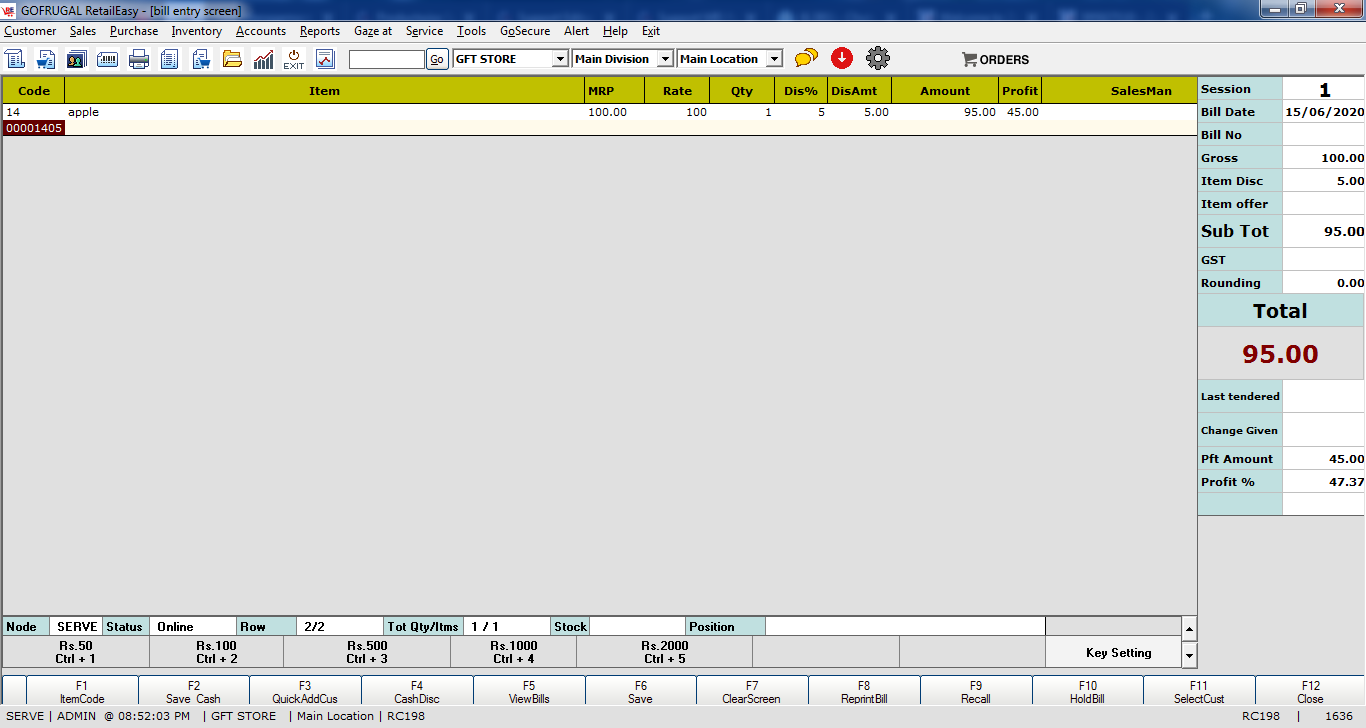Open the Inventory menu

(196, 31)
